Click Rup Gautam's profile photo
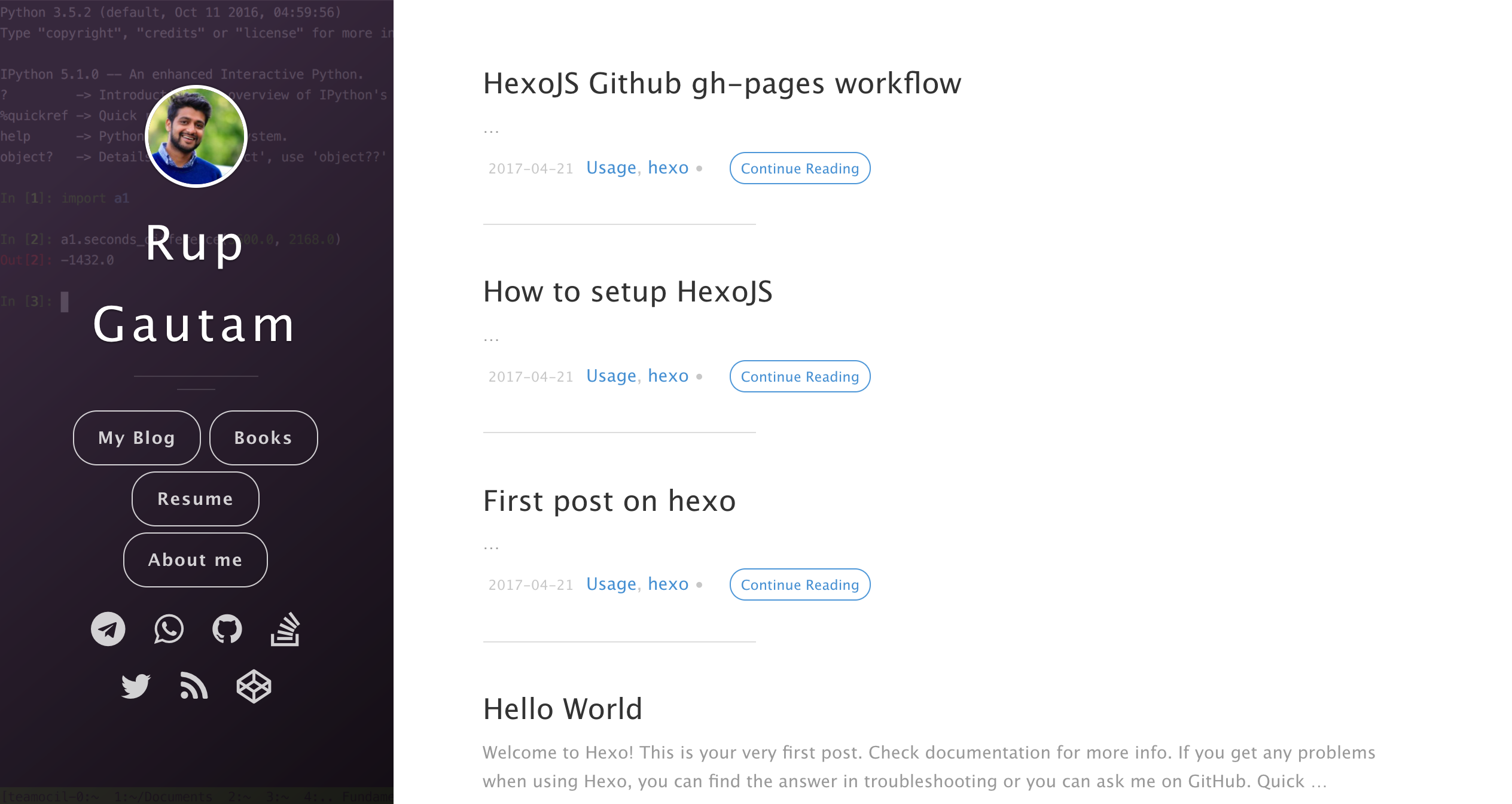 tap(196, 136)
